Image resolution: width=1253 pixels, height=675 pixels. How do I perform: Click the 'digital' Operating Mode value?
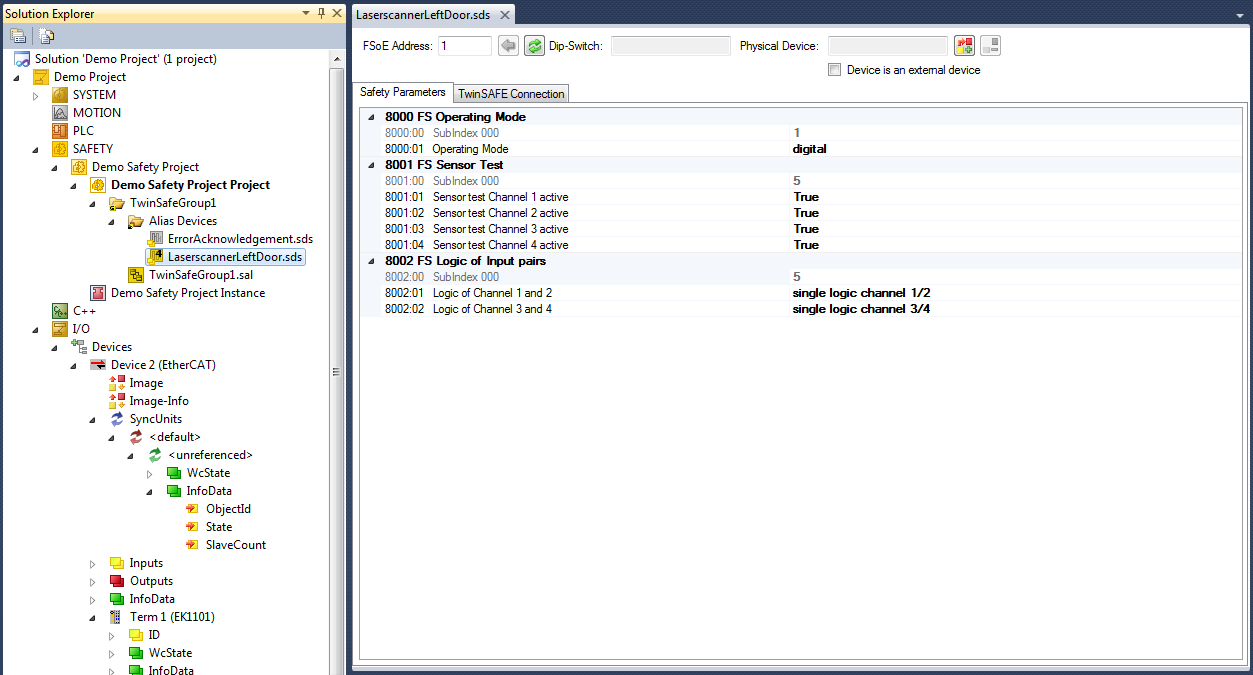(809, 149)
